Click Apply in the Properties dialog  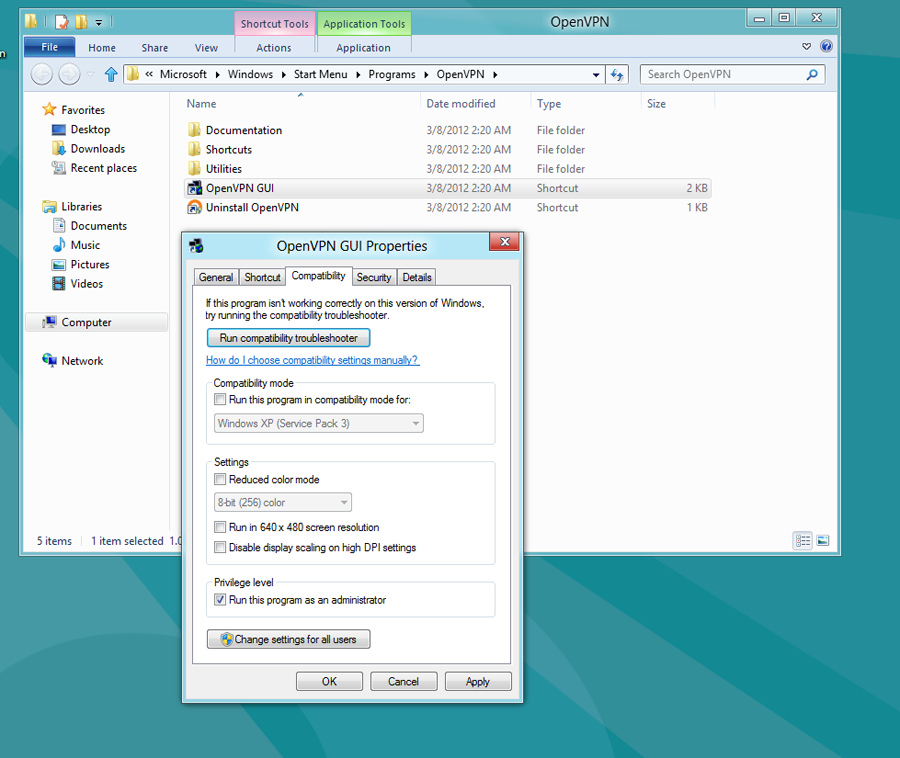478,681
